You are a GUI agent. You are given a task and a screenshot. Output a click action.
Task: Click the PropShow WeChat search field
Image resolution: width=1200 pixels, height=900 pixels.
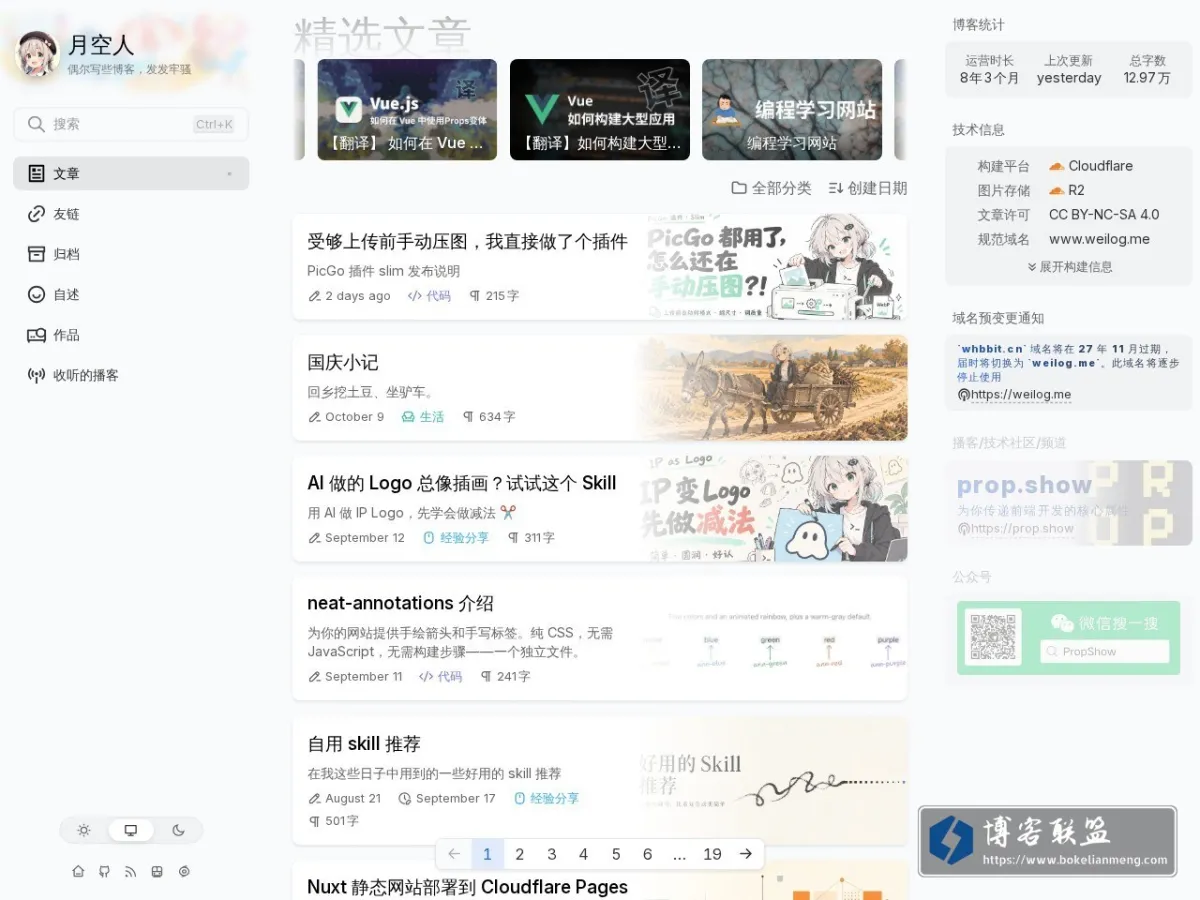(1104, 652)
